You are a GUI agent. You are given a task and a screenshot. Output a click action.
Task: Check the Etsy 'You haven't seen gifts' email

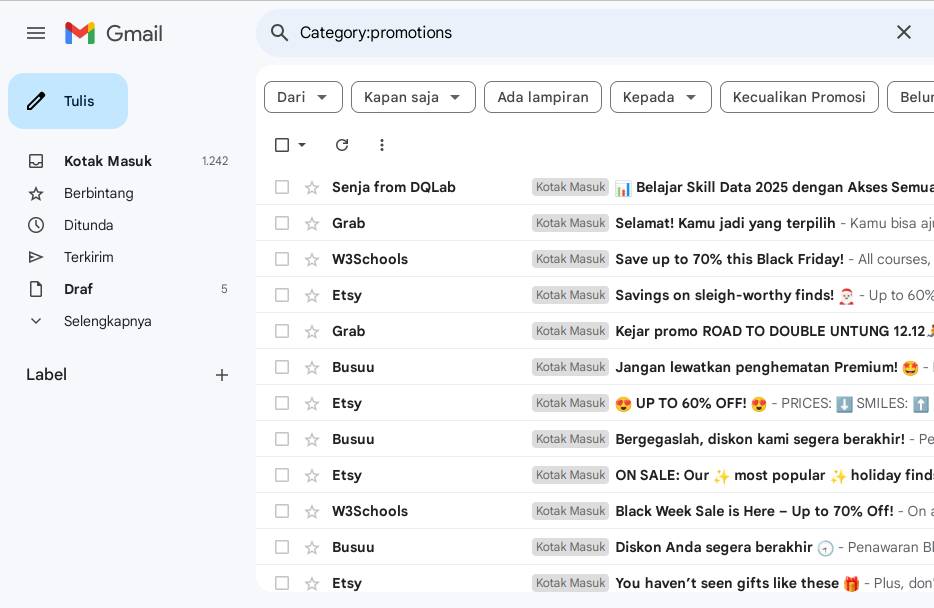[x=282, y=583]
